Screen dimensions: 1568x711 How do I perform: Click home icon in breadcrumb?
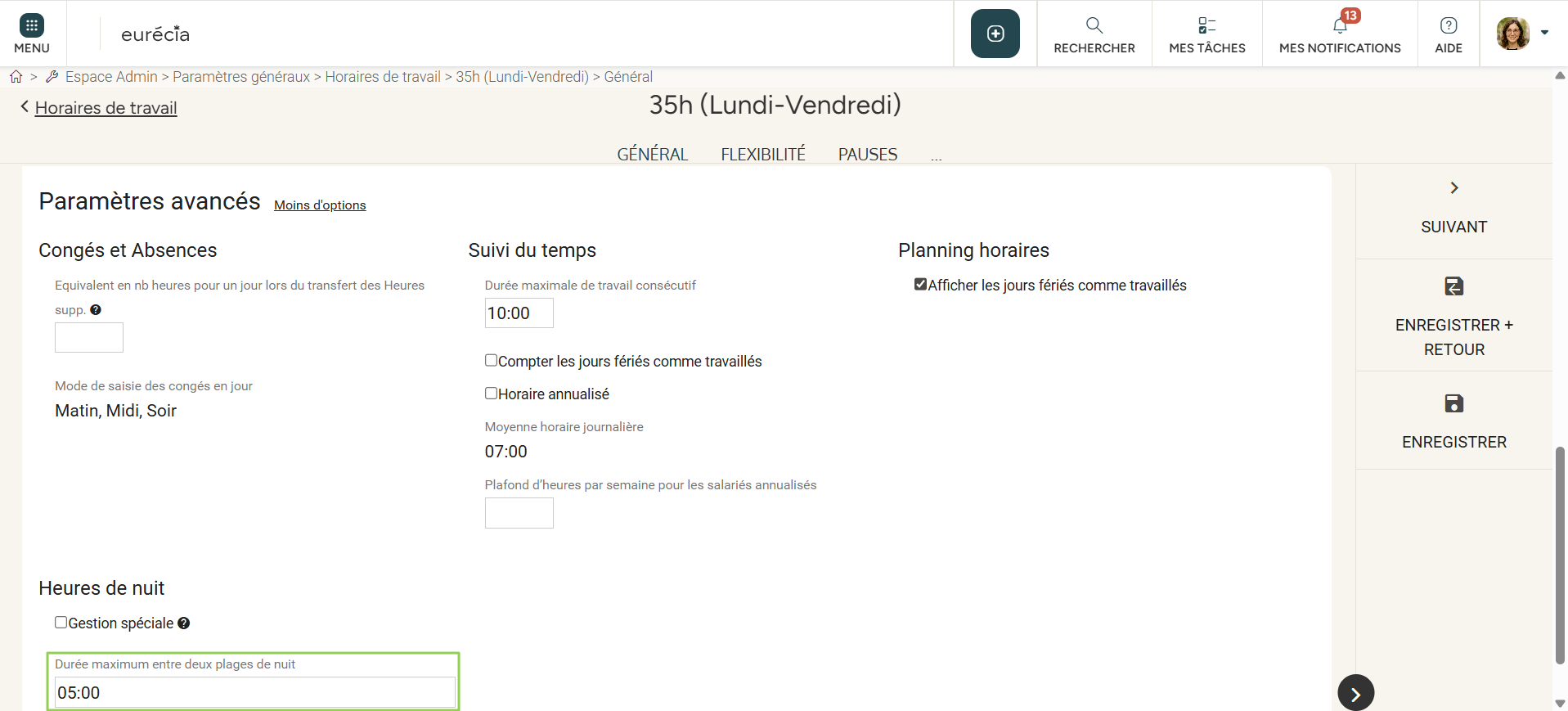click(x=16, y=77)
